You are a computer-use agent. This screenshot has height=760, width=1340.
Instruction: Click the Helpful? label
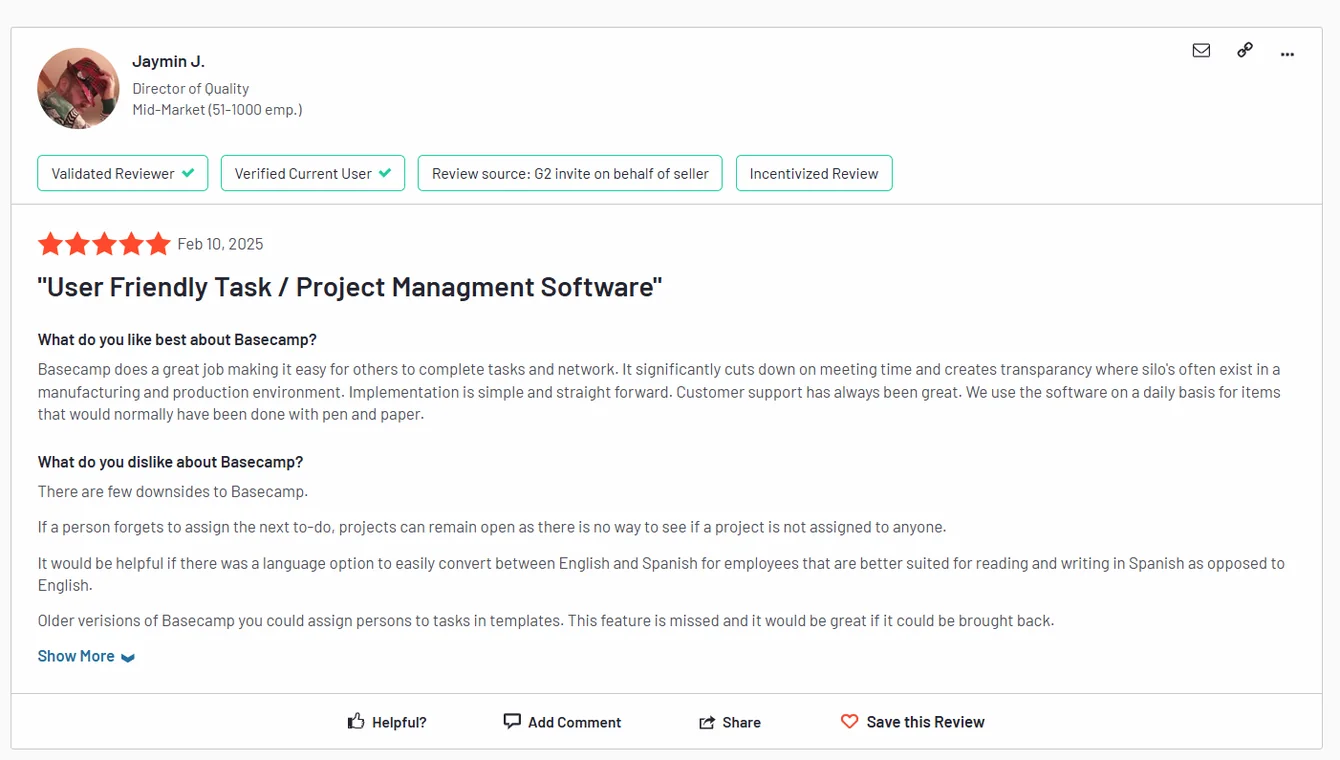pos(399,722)
